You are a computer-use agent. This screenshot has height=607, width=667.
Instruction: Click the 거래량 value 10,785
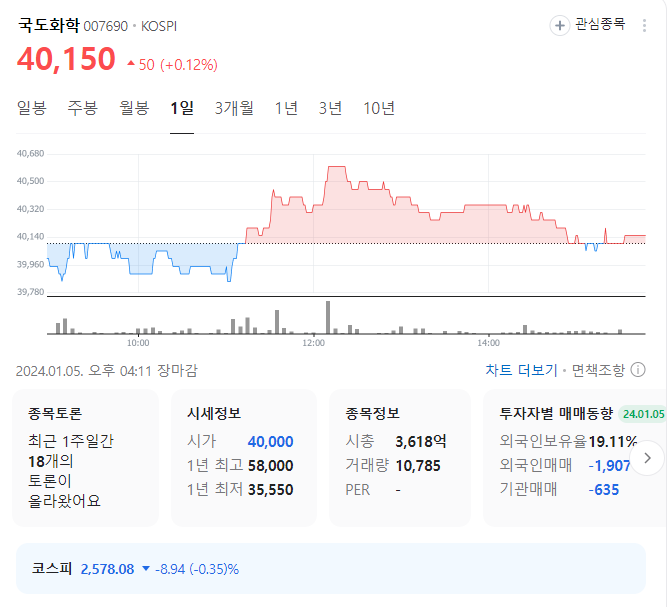pyautogui.click(x=418, y=466)
